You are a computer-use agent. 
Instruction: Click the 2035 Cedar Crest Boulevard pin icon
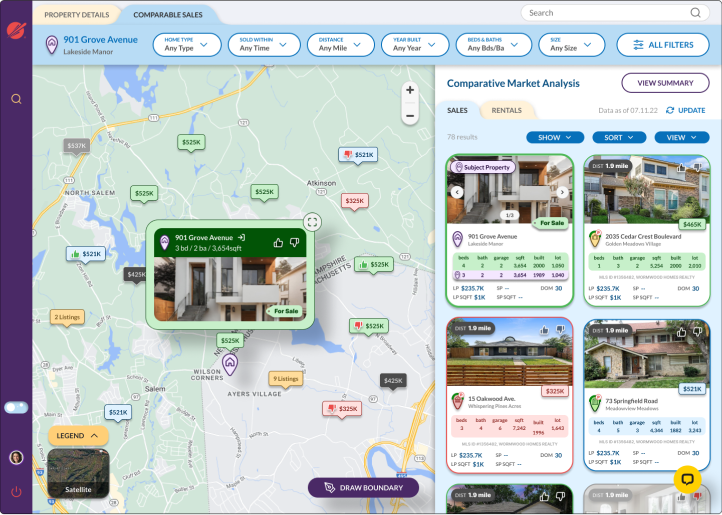[595, 239]
